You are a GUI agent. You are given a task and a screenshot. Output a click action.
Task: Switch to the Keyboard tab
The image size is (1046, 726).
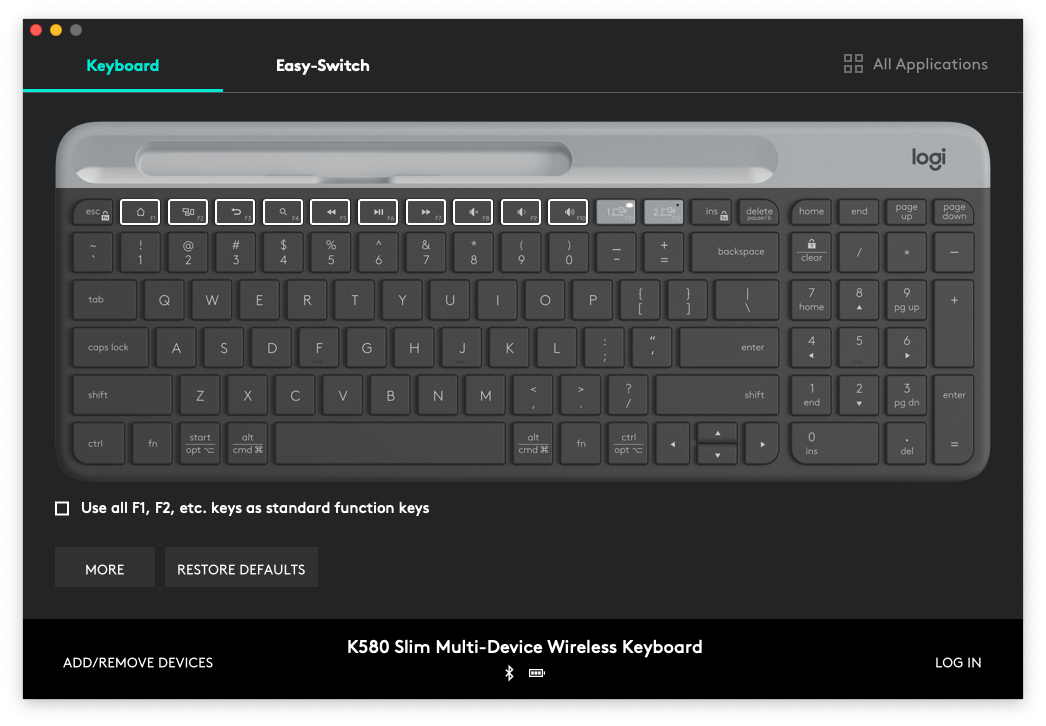point(123,65)
